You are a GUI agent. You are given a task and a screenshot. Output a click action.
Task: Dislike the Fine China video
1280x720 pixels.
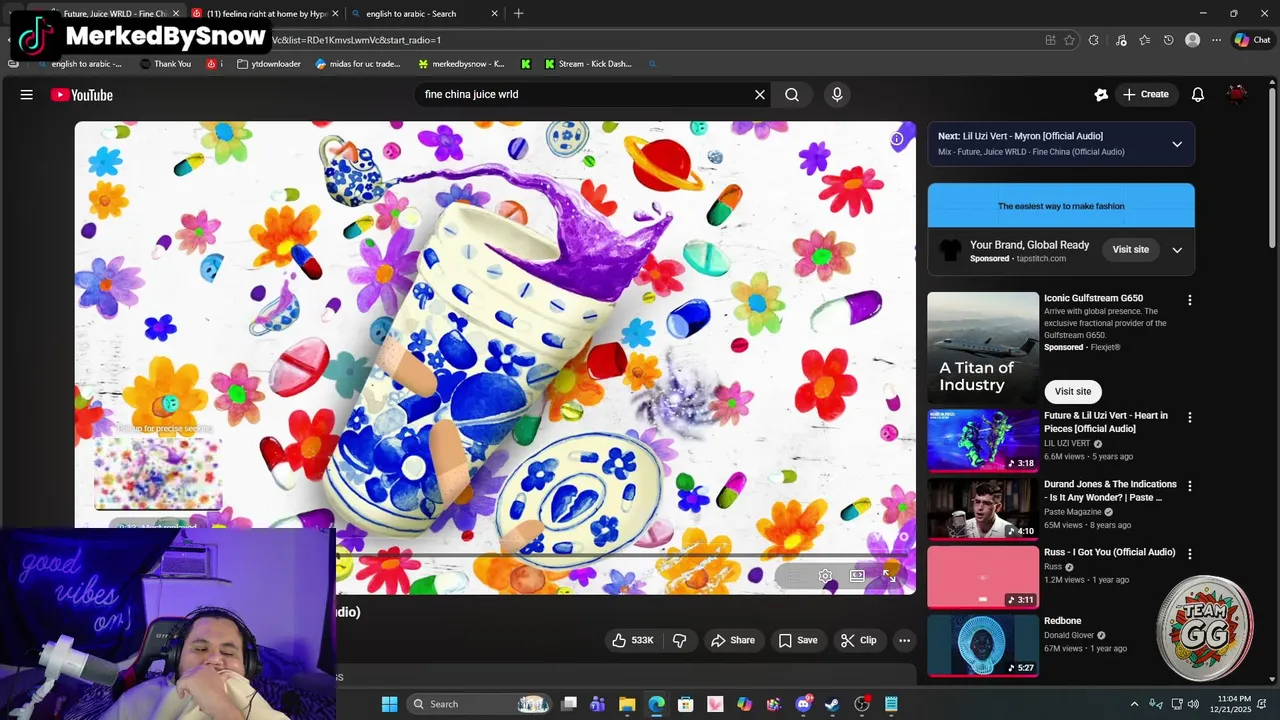(x=680, y=640)
